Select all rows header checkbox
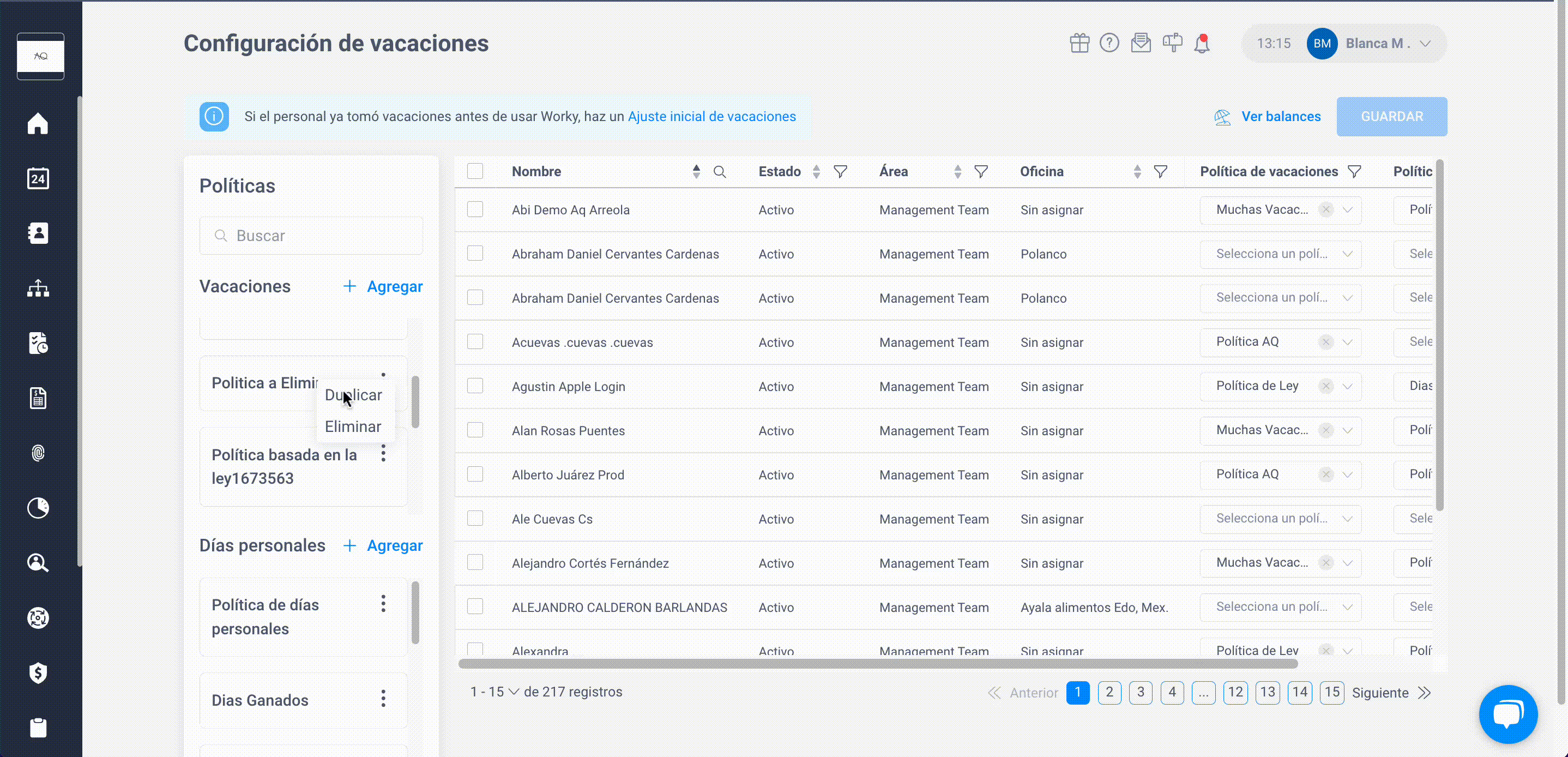 [x=475, y=171]
